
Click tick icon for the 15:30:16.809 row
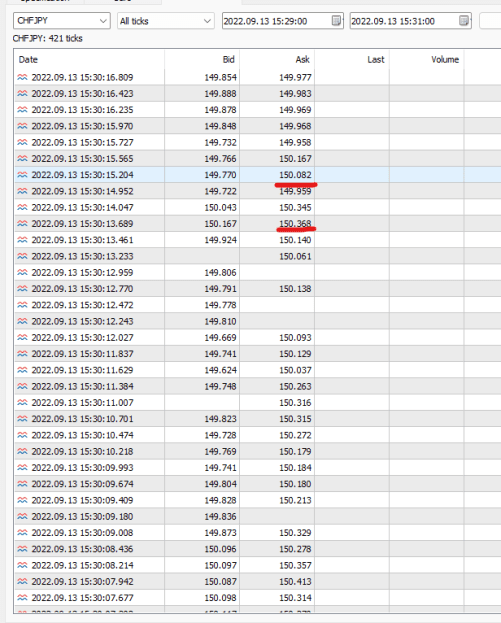(x=22, y=77)
